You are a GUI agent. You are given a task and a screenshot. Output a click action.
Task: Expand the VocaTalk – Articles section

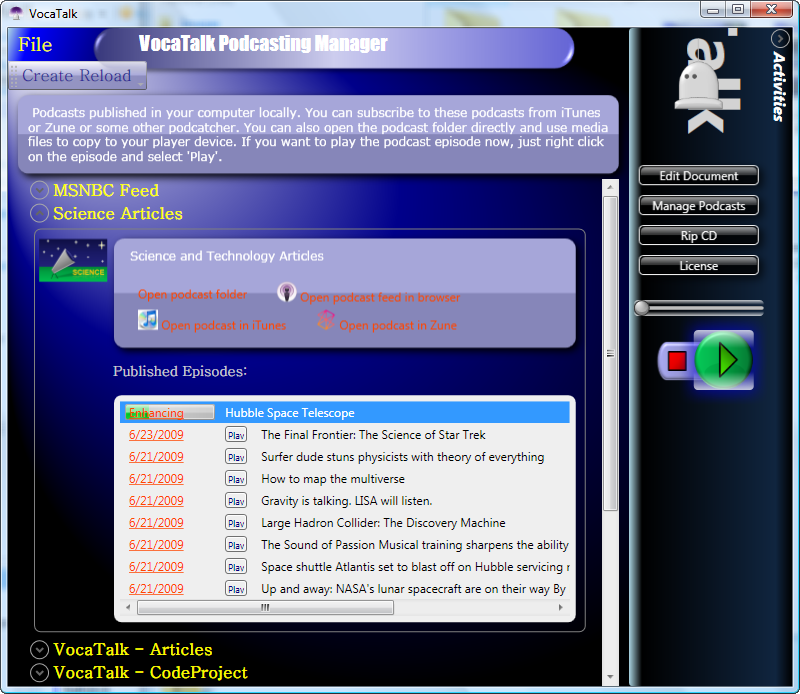tap(39, 650)
